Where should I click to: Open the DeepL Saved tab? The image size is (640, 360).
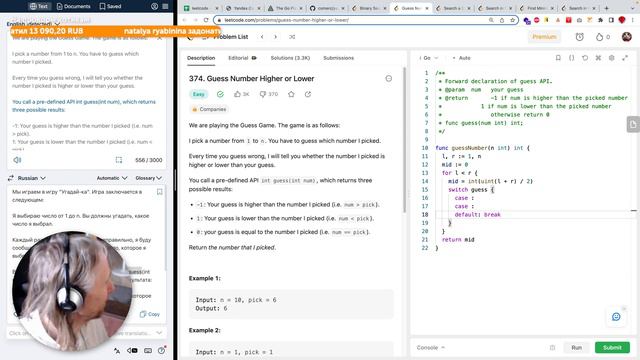(x=110, y=6)
